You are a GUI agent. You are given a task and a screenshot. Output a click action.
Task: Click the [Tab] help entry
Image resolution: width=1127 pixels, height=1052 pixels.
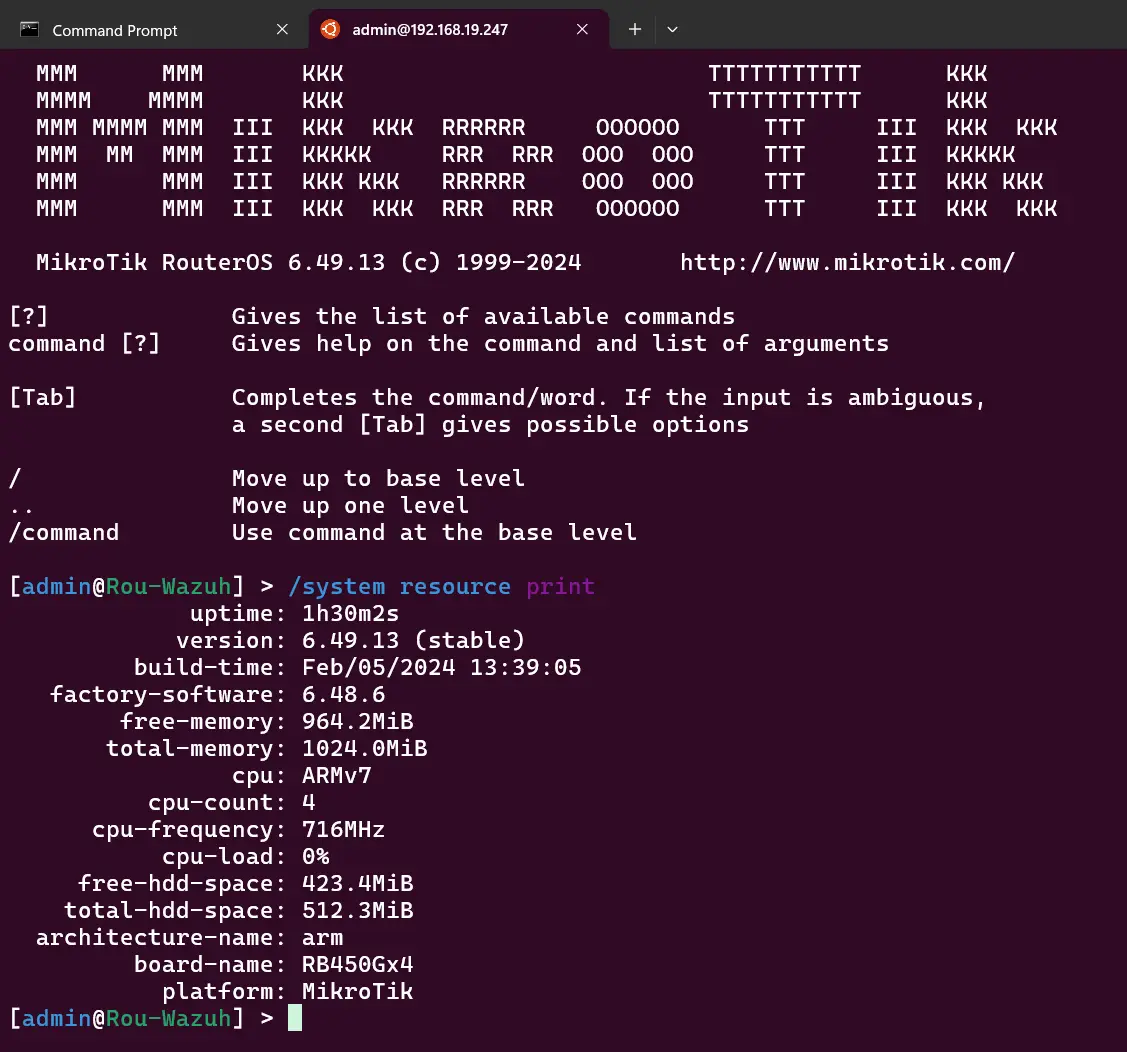42,398
